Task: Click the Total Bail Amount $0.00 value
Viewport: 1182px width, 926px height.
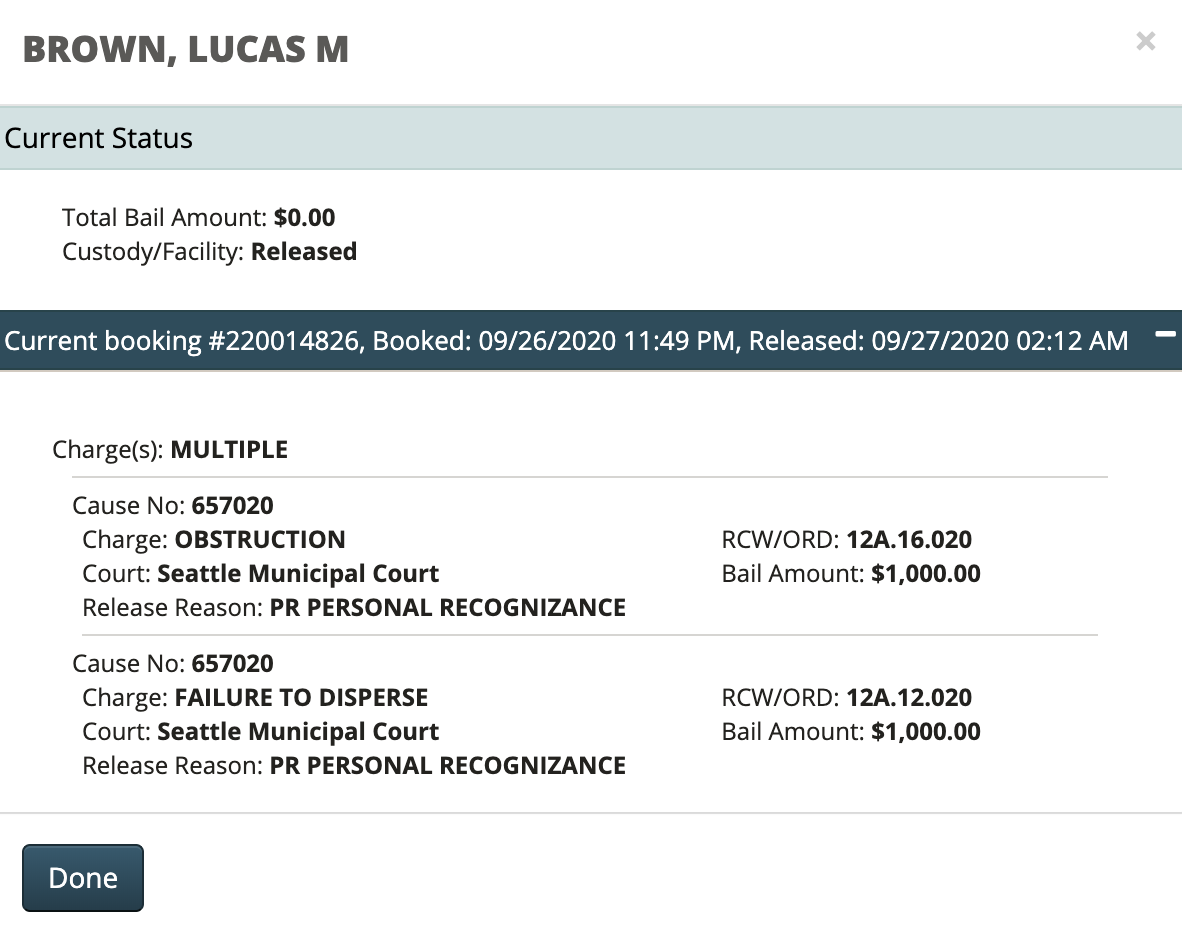Action: pyautogui.click(x=304, y=217)
